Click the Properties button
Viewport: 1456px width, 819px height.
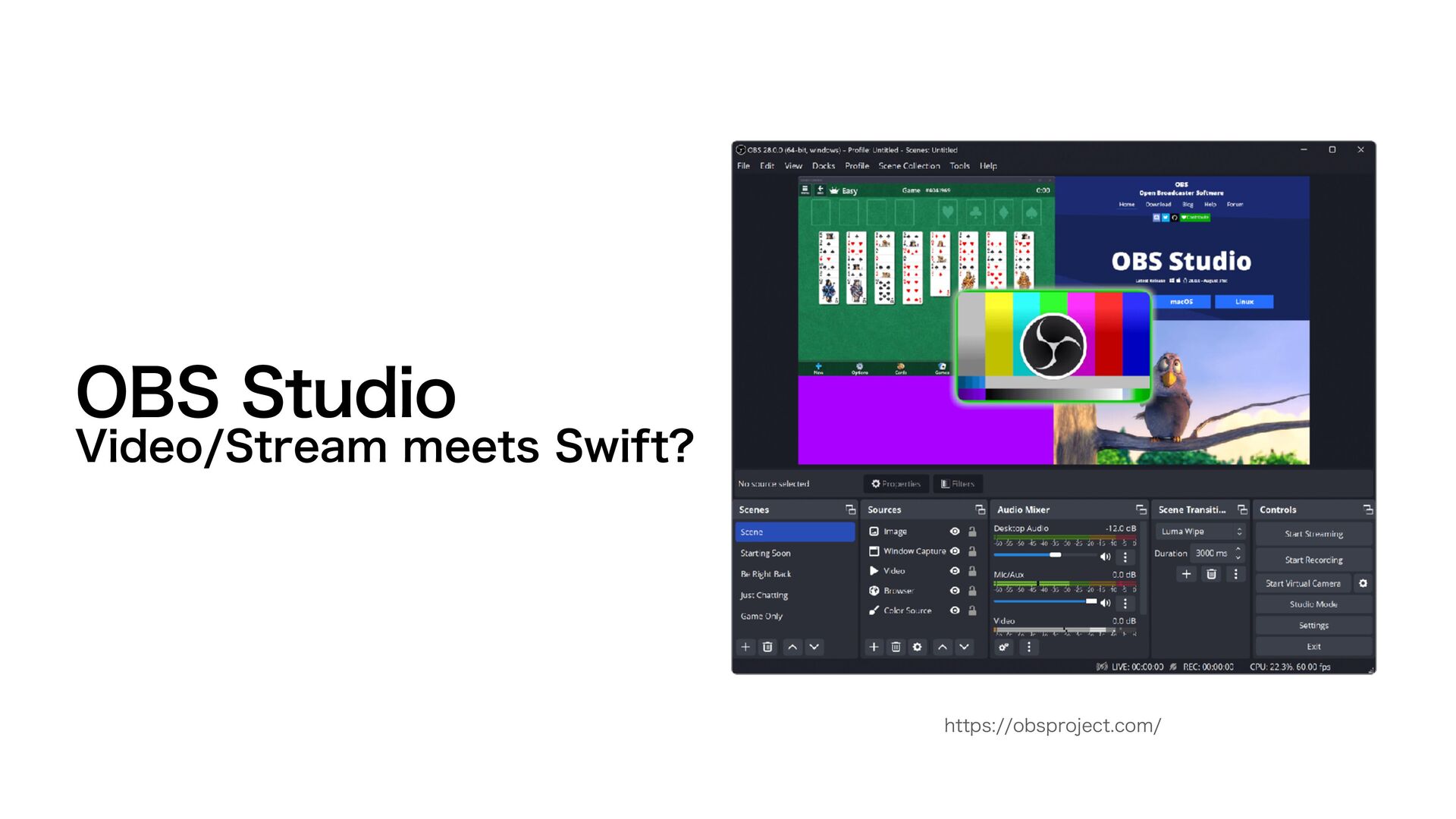coord(896,484)
